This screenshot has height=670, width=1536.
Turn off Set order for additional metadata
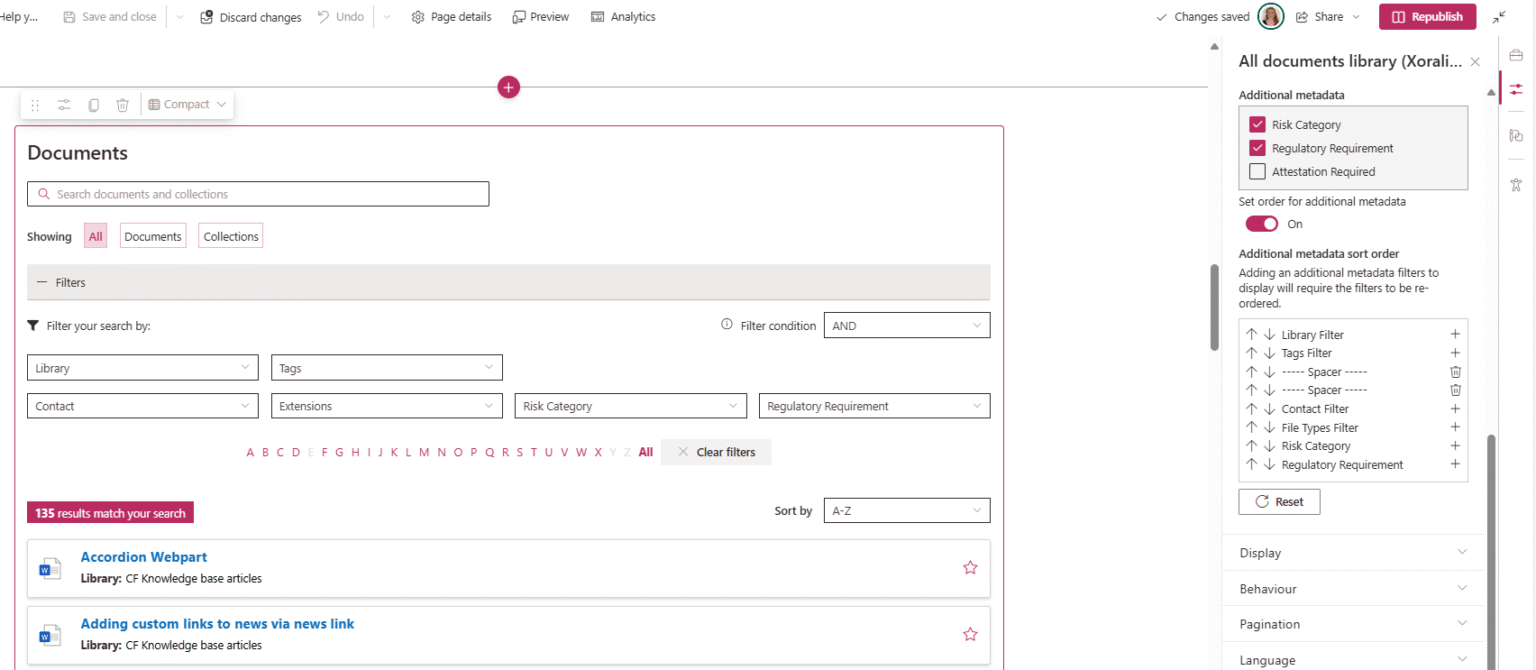pos(1261,224)
